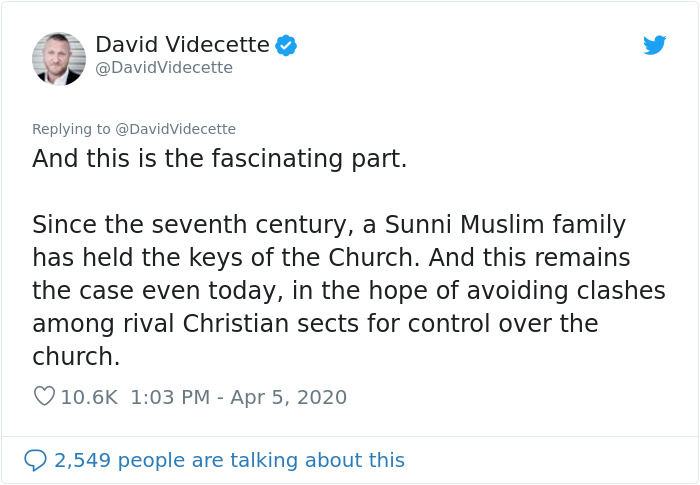Like the tweet with the heart icon
Screen dimensions: 700x485
(x=44, y=397)
